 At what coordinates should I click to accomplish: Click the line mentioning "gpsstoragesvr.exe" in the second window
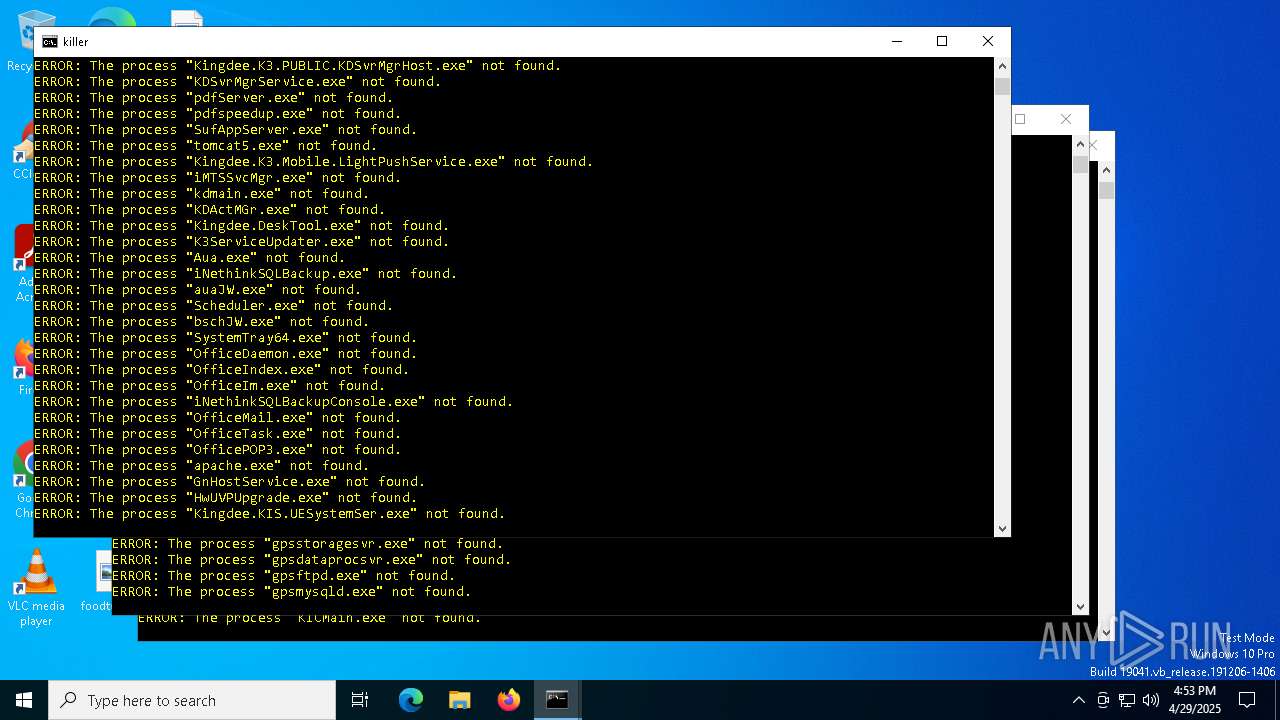[x=308, y=543]
